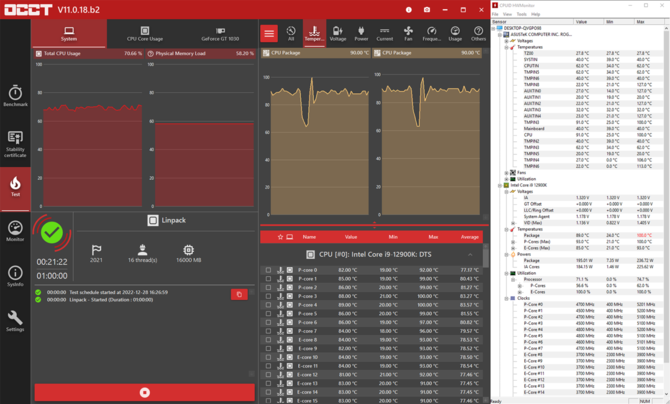Viewport: 670px width, 404px height.
Task: Select Current sensor filter
Action: point(385,33)
